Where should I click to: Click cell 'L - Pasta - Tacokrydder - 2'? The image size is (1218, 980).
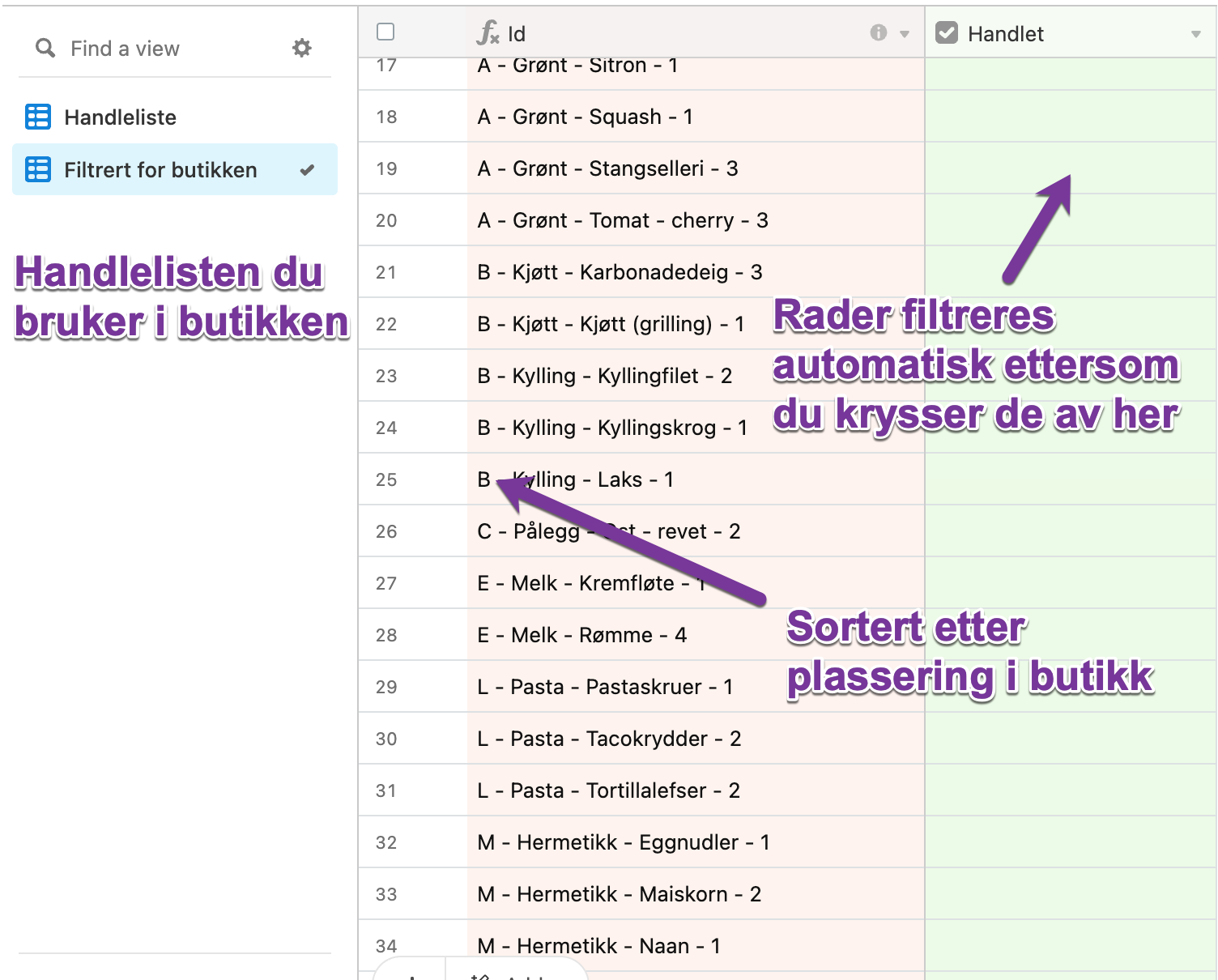(x=696, y=739)
